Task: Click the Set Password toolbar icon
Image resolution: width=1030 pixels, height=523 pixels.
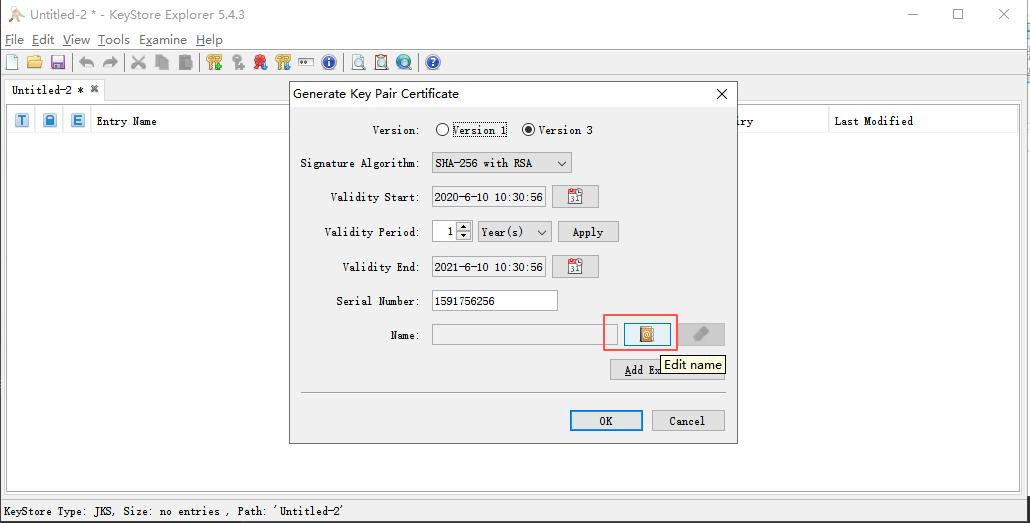Action: [306, 62]
